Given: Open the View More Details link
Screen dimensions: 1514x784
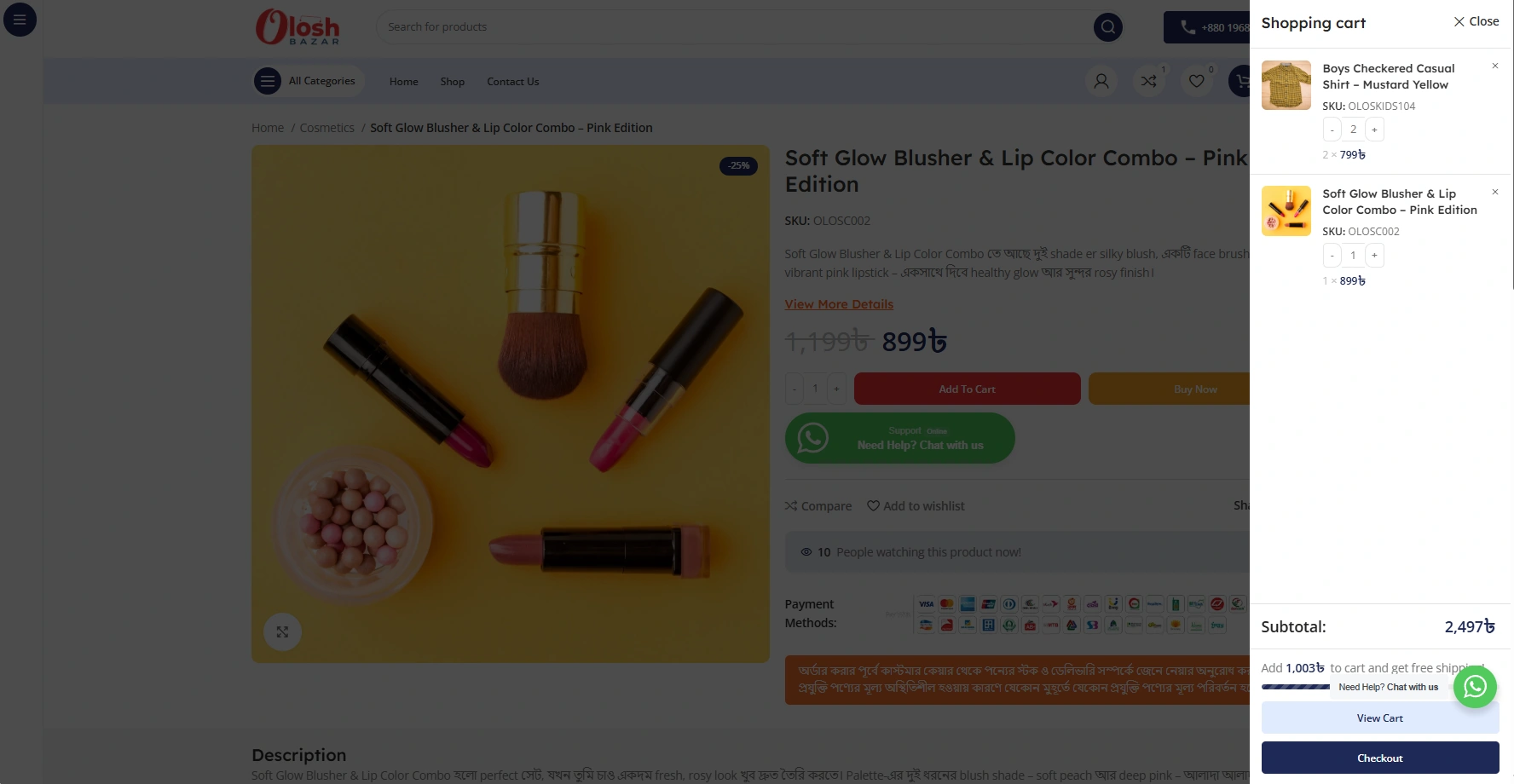Looking at the screenshot, I should click(839, 304).
